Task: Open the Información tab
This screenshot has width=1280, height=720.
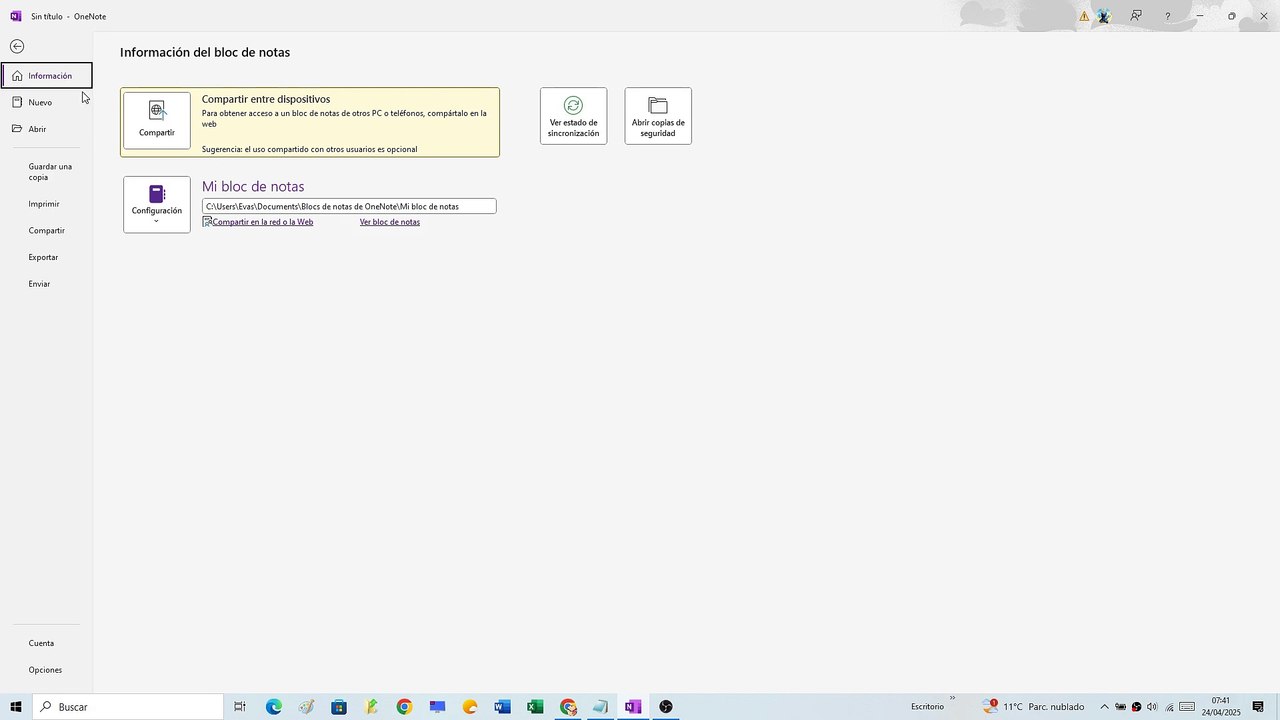Action: [47, 76]
